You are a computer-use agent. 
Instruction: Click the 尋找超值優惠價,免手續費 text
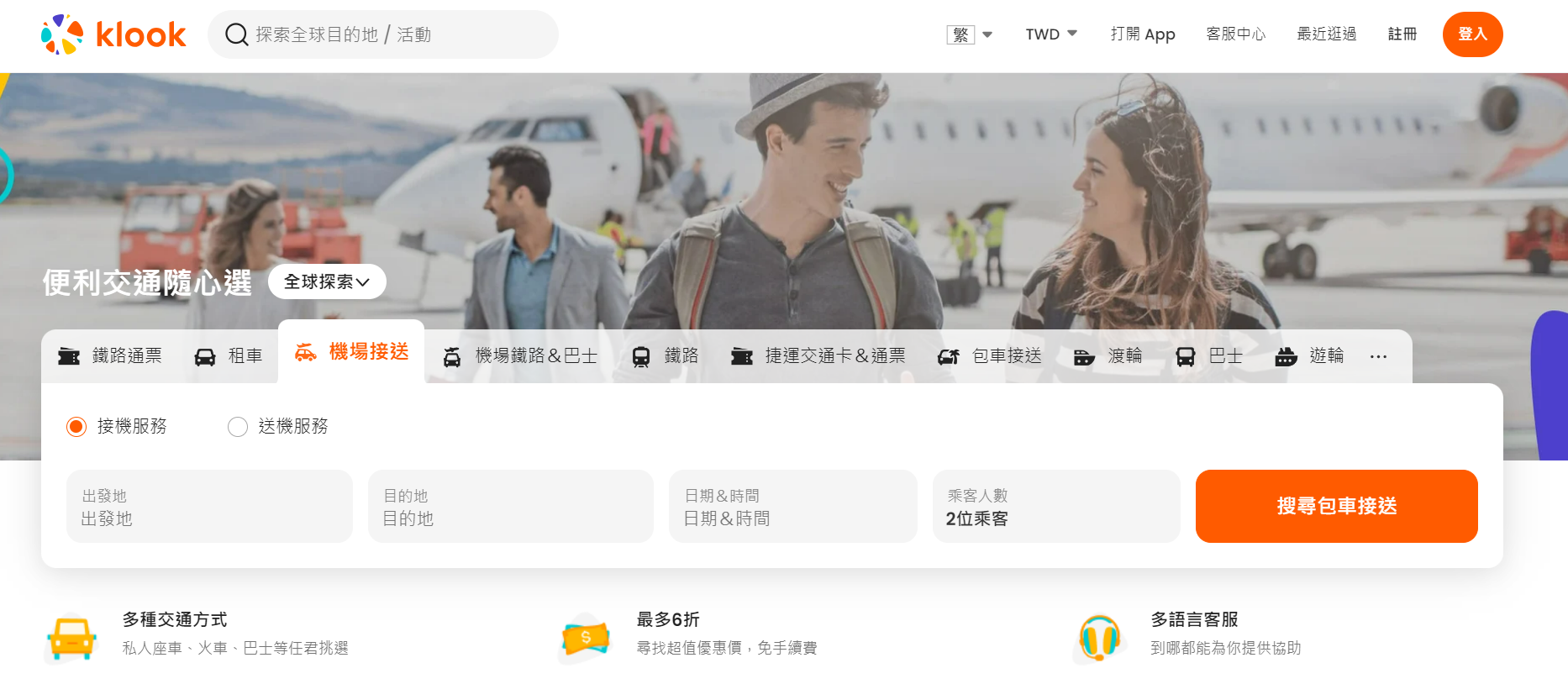pos(727,648)
